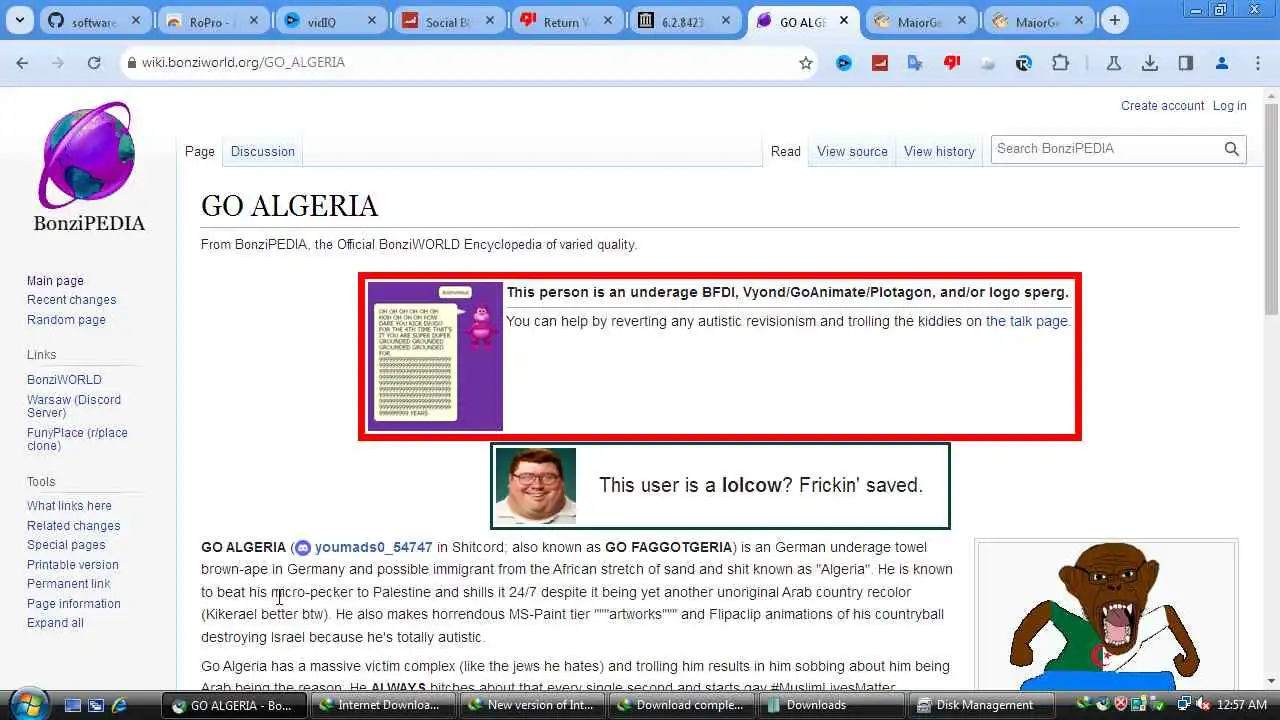Viewport: 1280px width, 720px height.
Task: Click the character illustration thumbnail at right
Action: point(1106,616)
